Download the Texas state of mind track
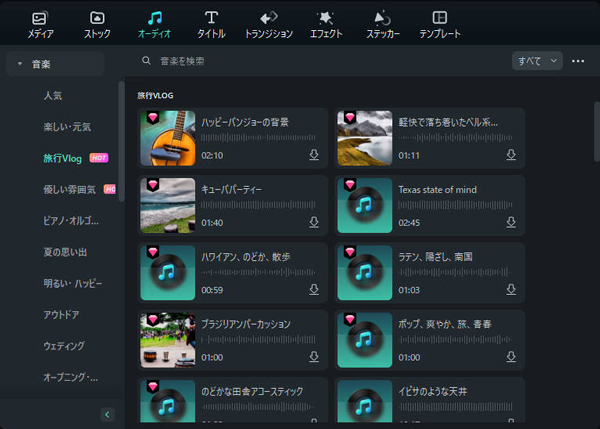600x429 pixels. (511, 222)
